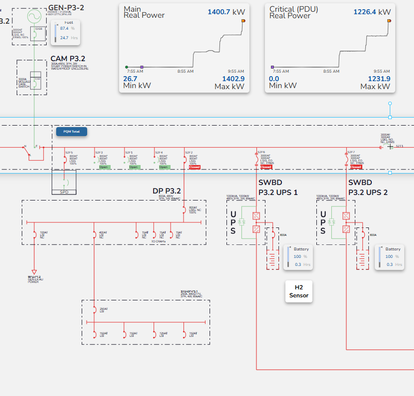Select the CAM P3.2 switch symbol
This screenshot has height=396, width=414.
point(35,80)
